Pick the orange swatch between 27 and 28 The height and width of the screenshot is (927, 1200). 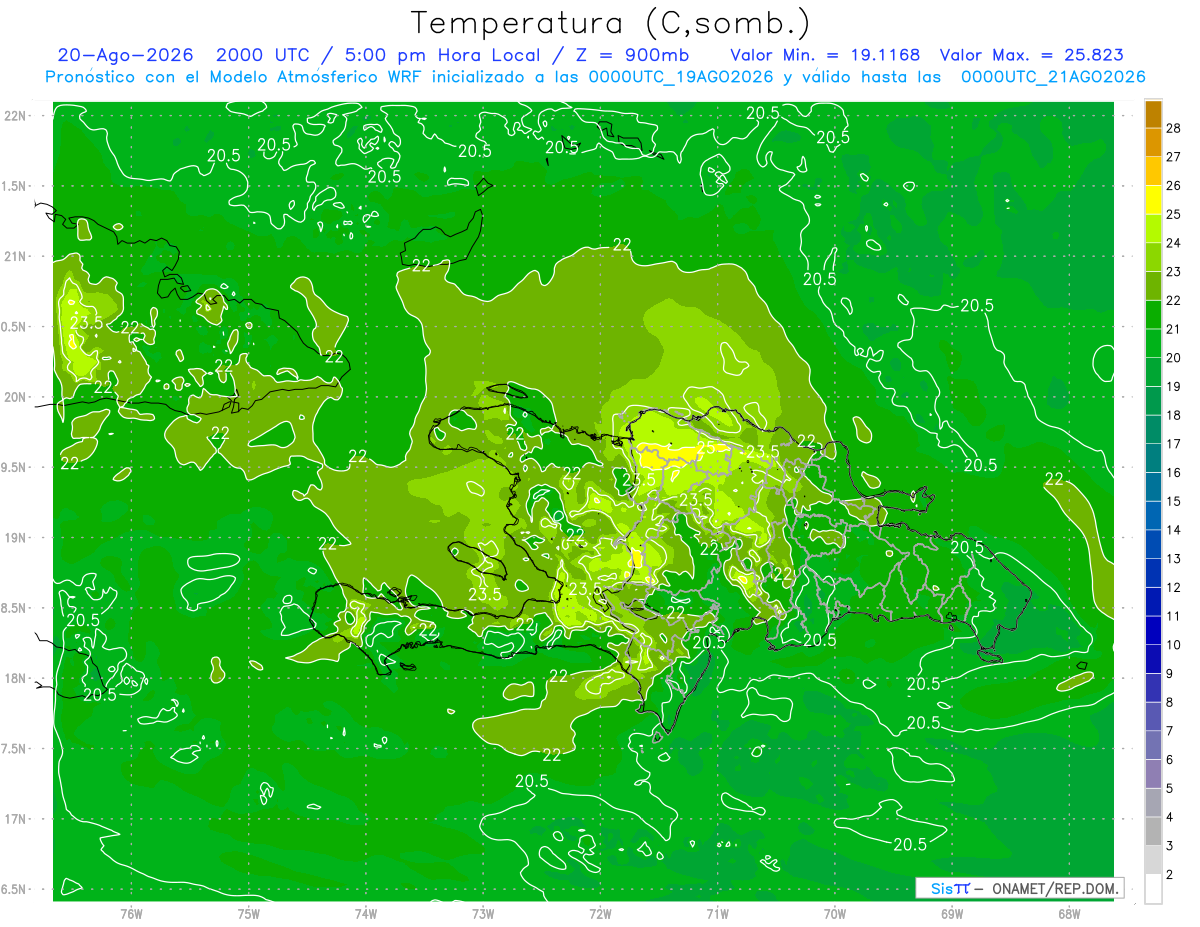pyautogui.click(x=1153, y=142)
